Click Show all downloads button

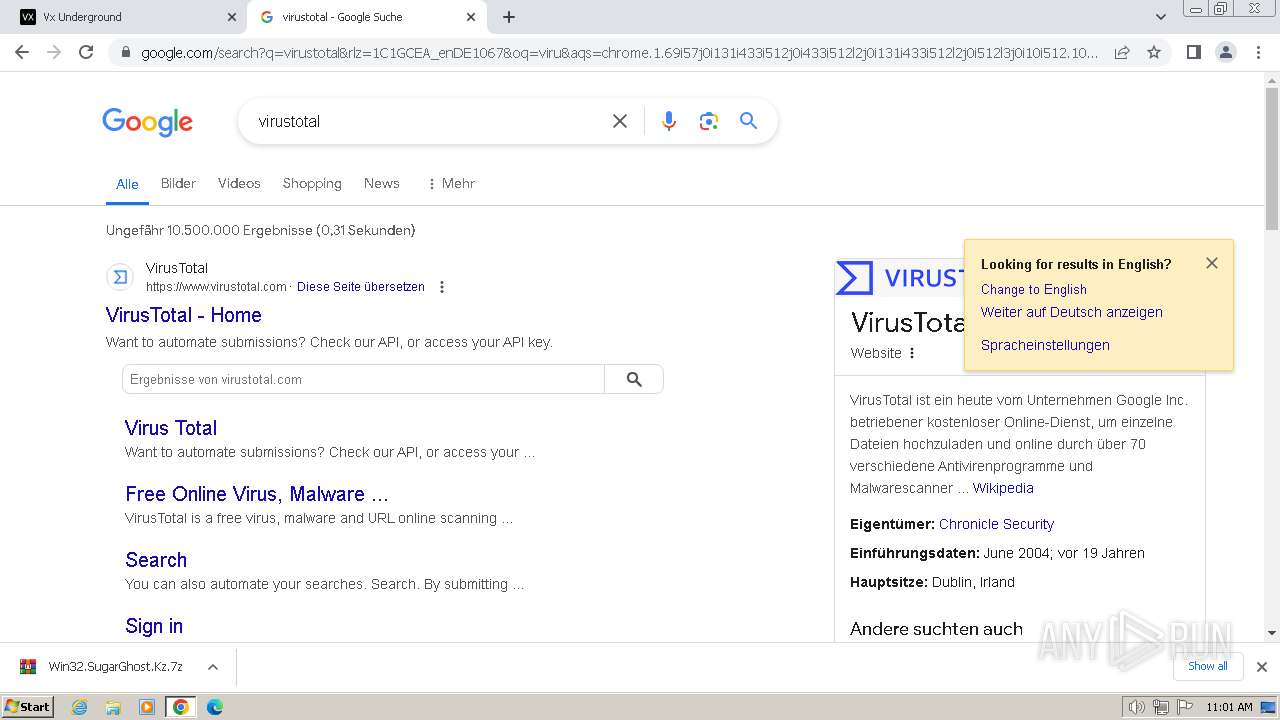click(x=1208, y=666)
